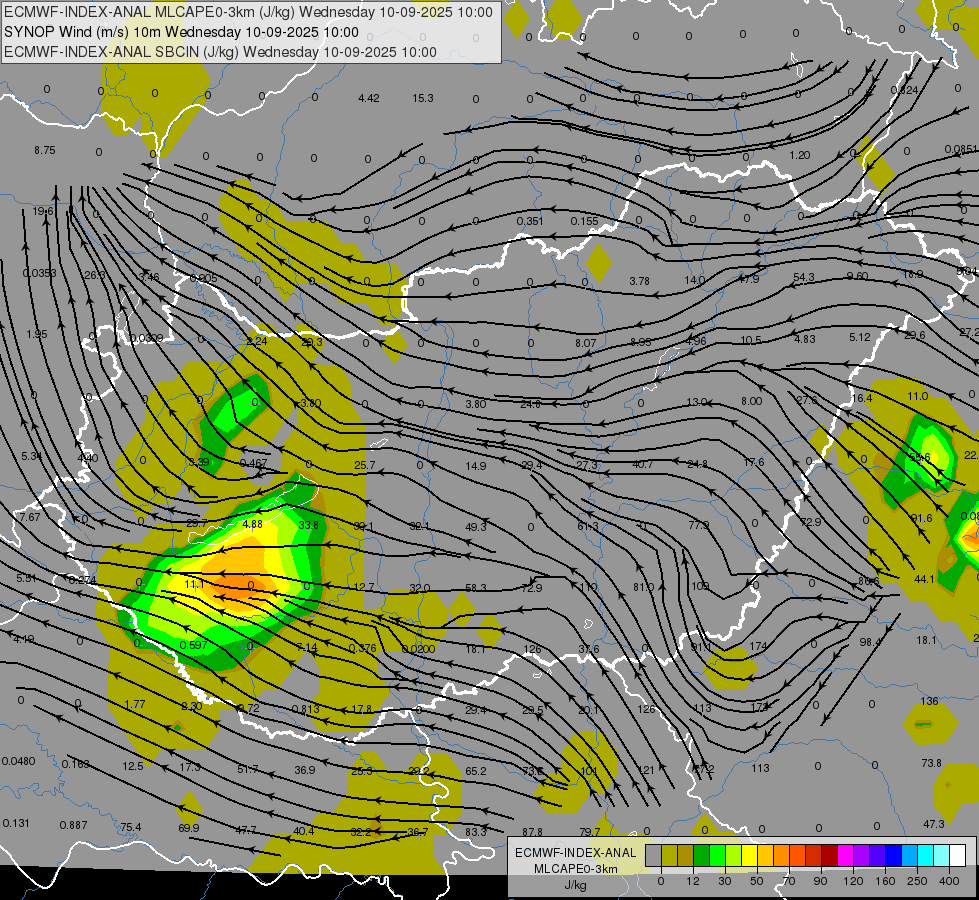Select the pure blue legend swatch
The height and width of the screenshot is (900, 979).
coord(893,856)
